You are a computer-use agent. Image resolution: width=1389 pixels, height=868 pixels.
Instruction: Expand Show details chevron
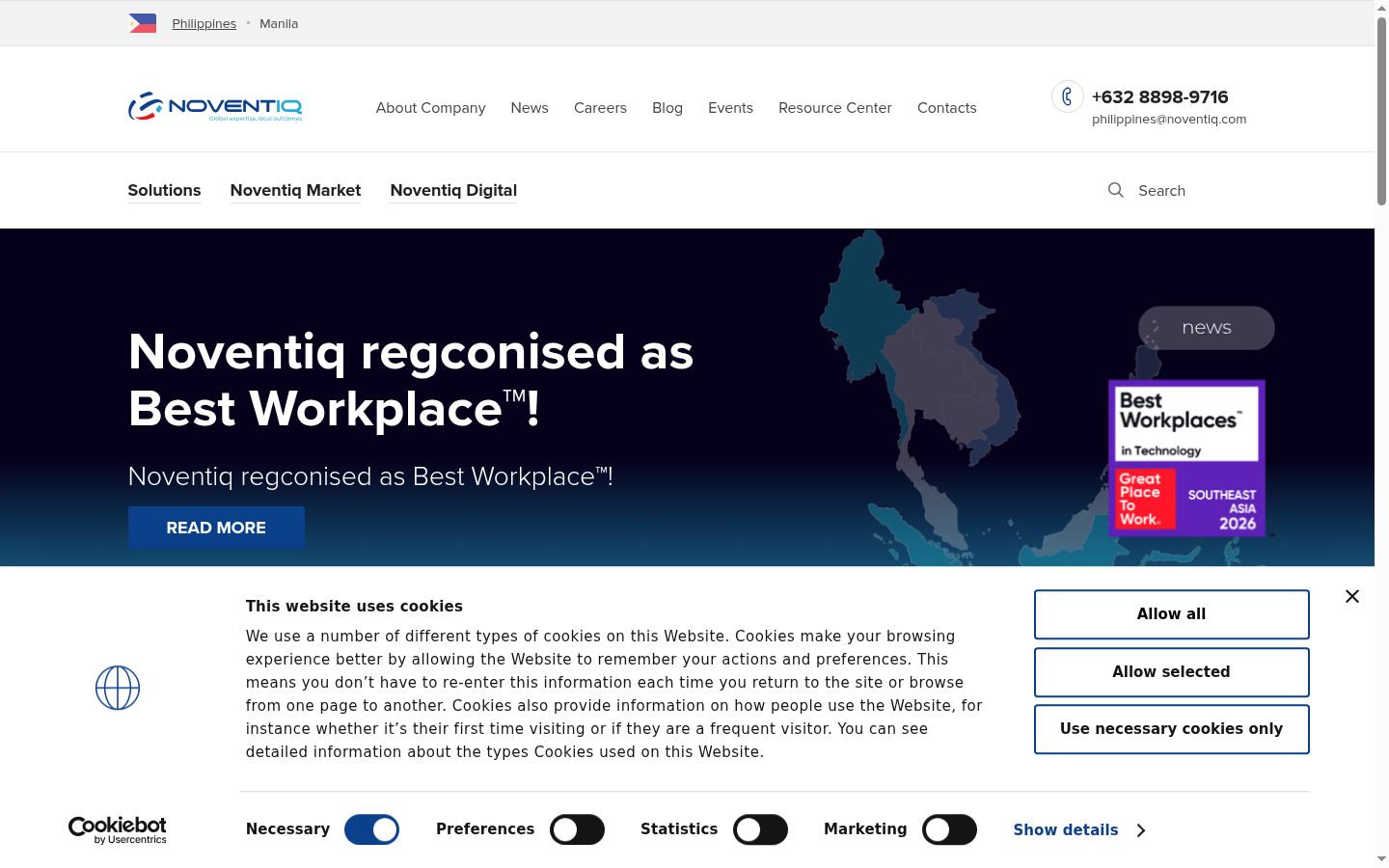click(x=1141, y=829)
